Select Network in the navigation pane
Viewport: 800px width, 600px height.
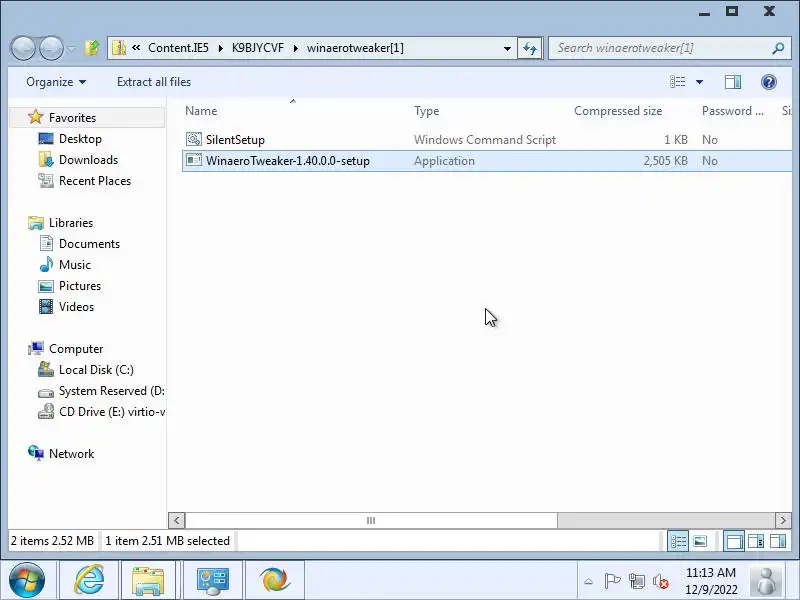coord(71,454)
